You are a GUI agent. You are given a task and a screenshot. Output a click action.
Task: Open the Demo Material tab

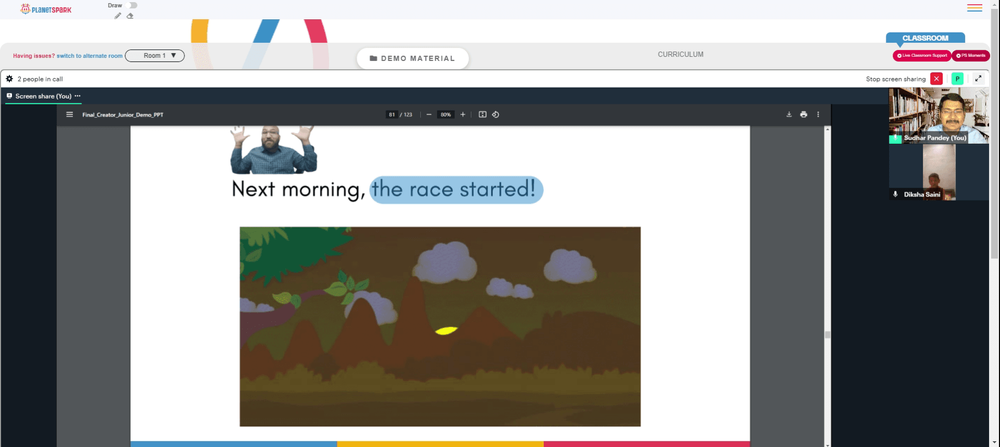click(413, 58)
